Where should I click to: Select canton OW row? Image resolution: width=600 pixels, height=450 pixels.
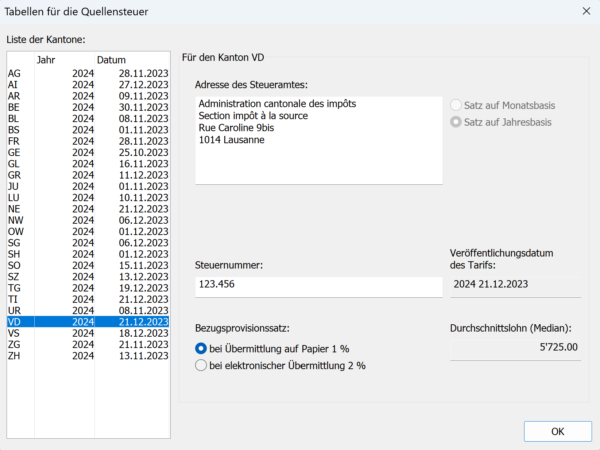[88, 231]
